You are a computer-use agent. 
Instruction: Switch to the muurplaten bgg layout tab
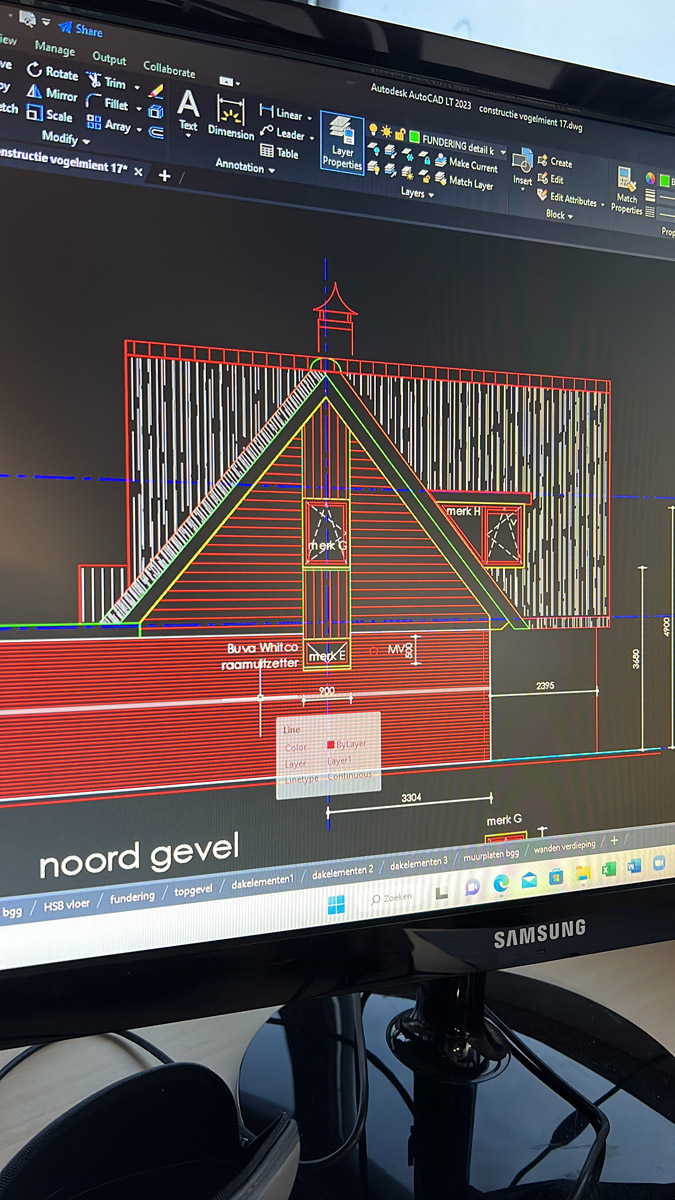[491, 854]
